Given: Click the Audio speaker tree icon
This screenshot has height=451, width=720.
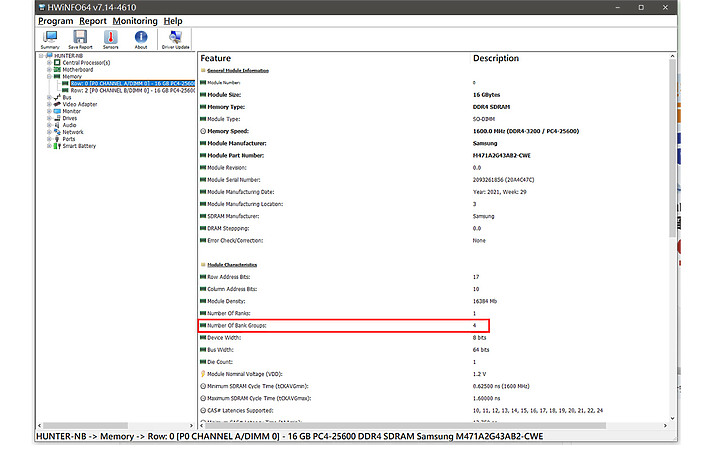Looking at the screenshot, I should tap(57, 125).
